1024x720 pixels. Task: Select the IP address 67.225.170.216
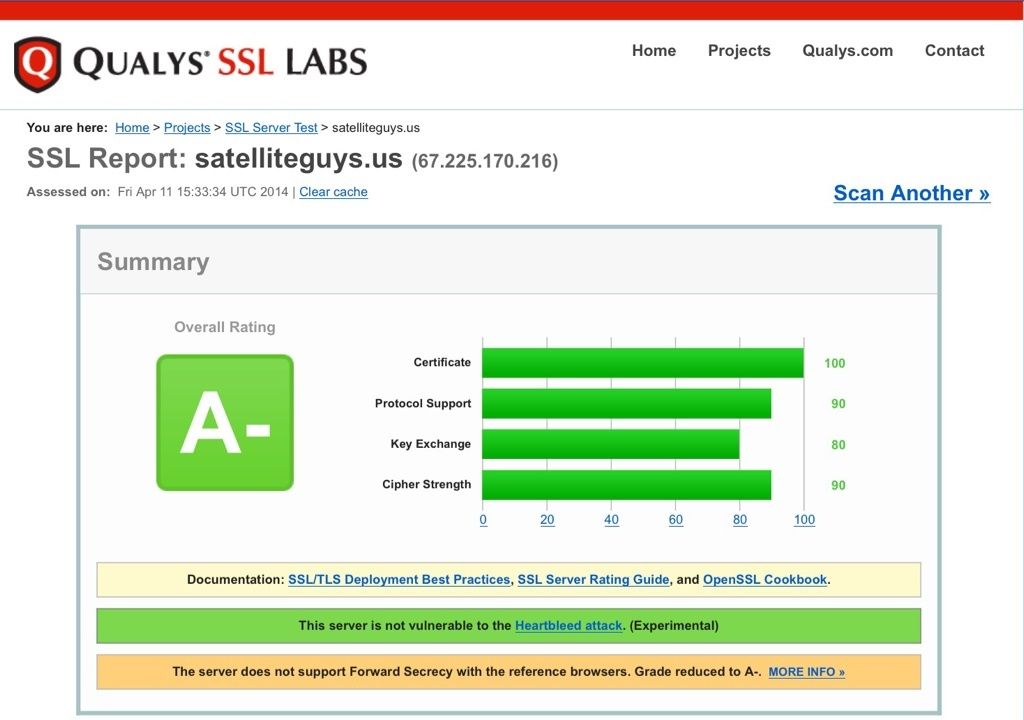pyautogui.click(x=485, y=161)
